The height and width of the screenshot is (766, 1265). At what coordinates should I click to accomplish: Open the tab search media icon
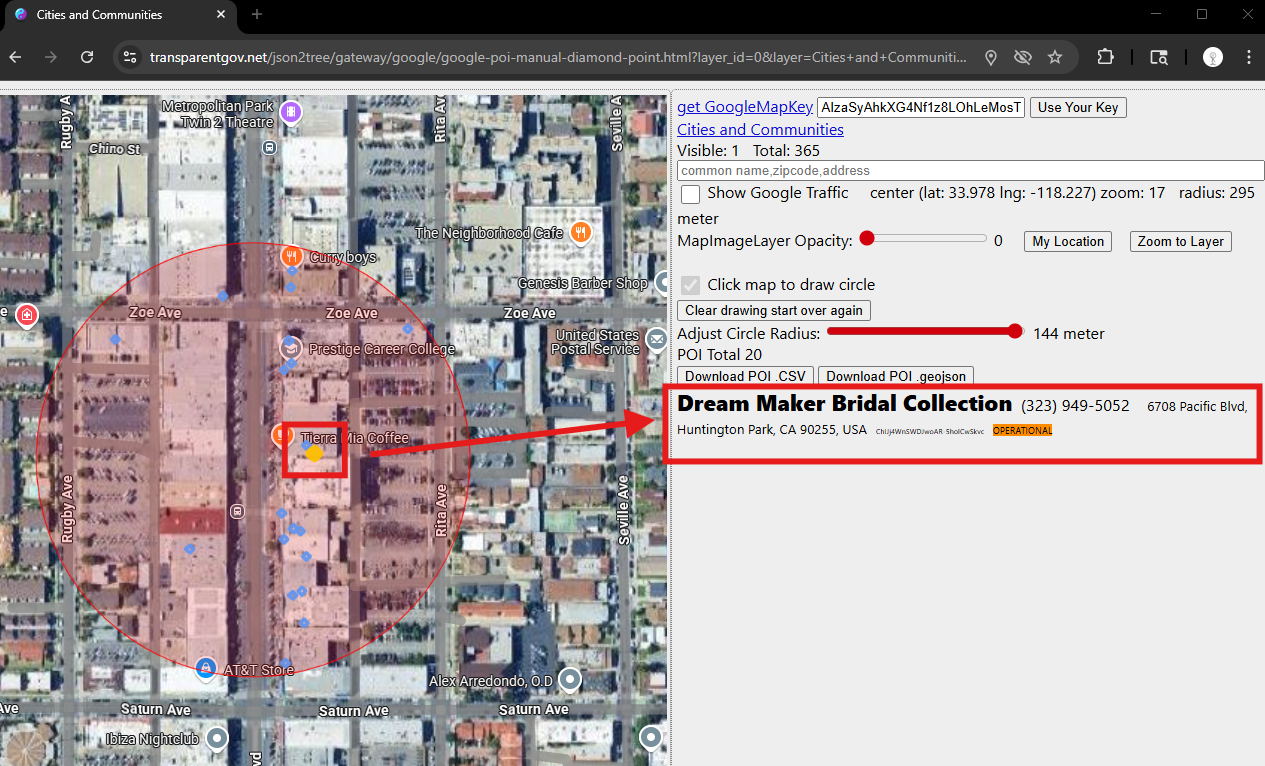1159,57
